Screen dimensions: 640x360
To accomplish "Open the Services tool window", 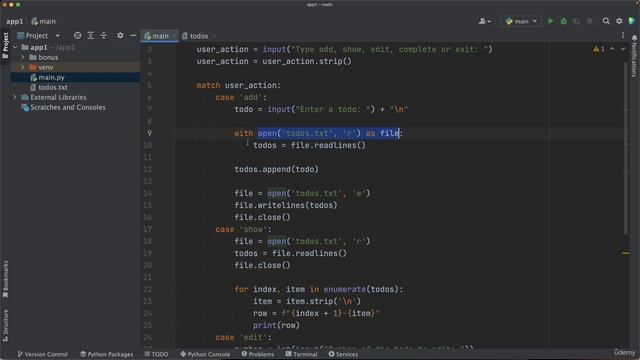I will click(x=343, y=354).
